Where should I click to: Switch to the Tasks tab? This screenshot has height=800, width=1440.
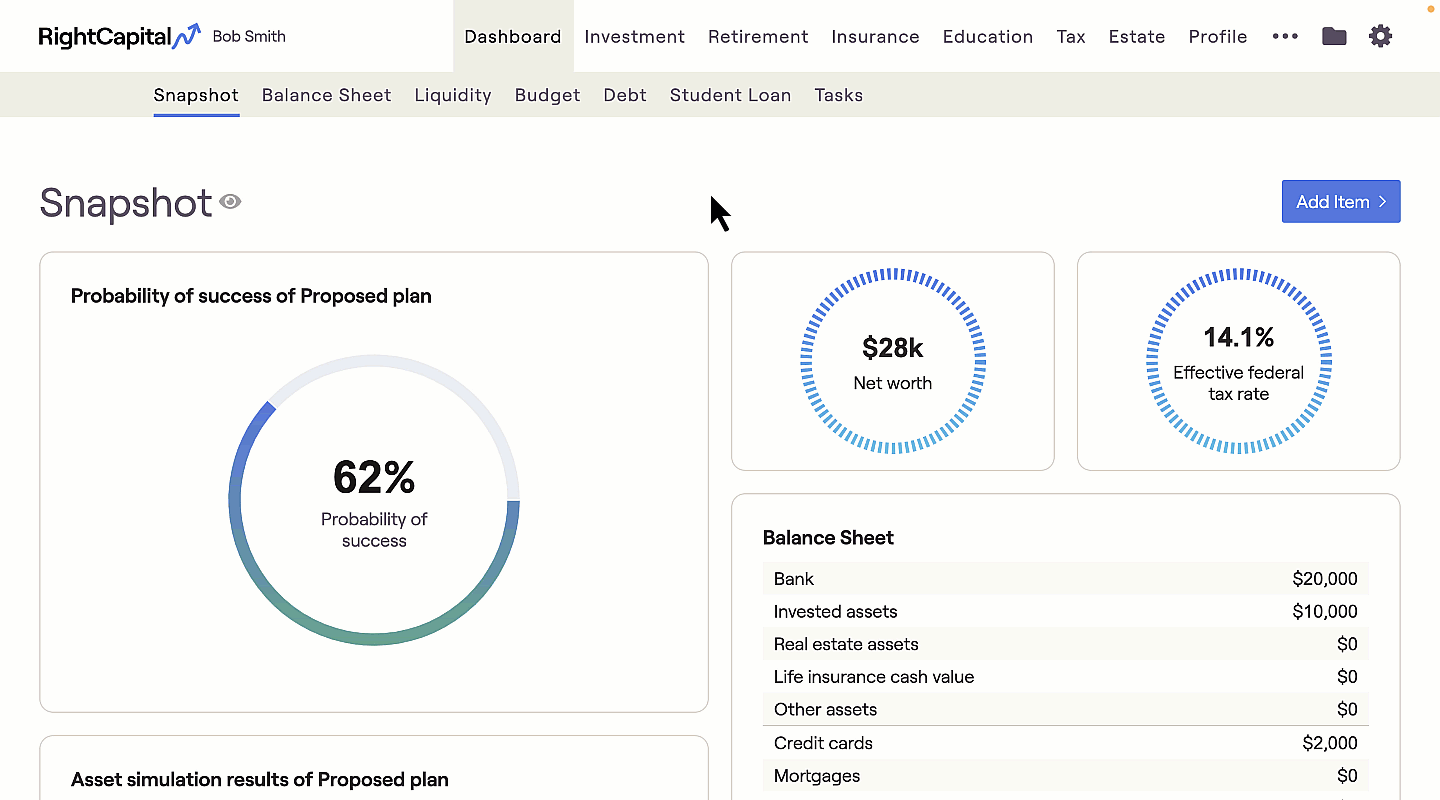(x=839, y=95)
